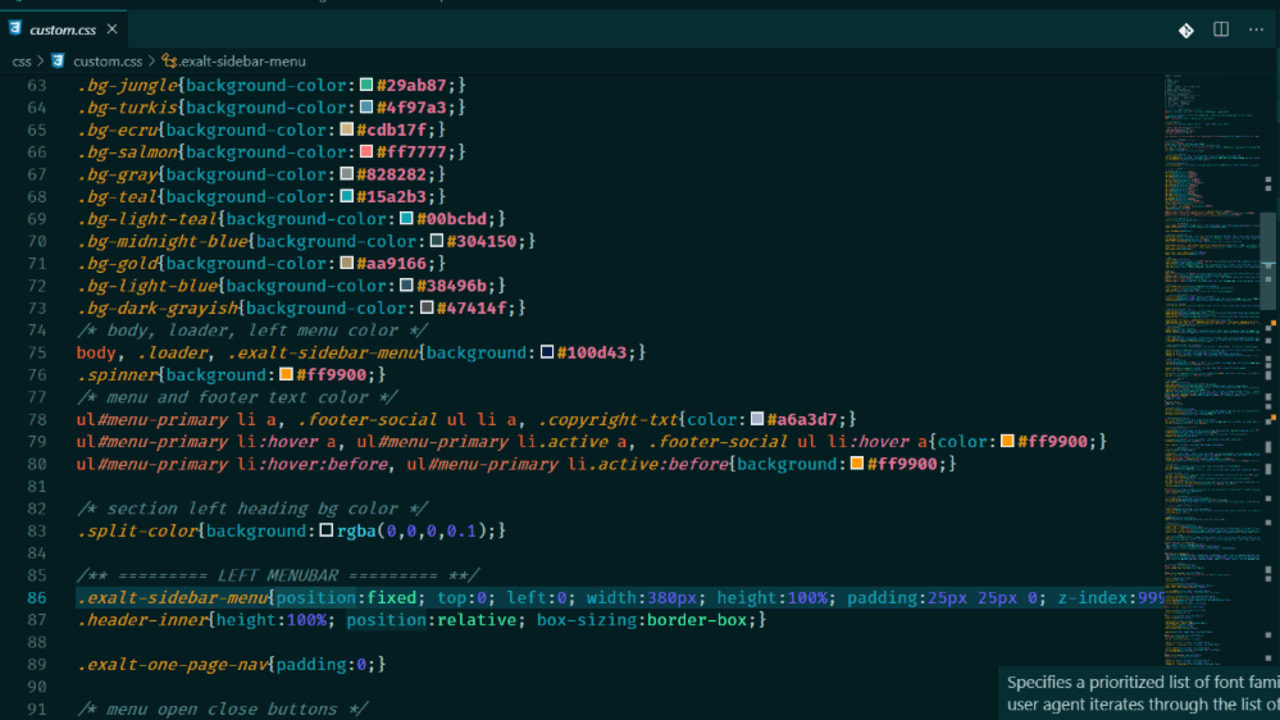1280x720 pixels.
Task: Open the More Actions ellipsis menu
Action: [x=1256, y=30]
